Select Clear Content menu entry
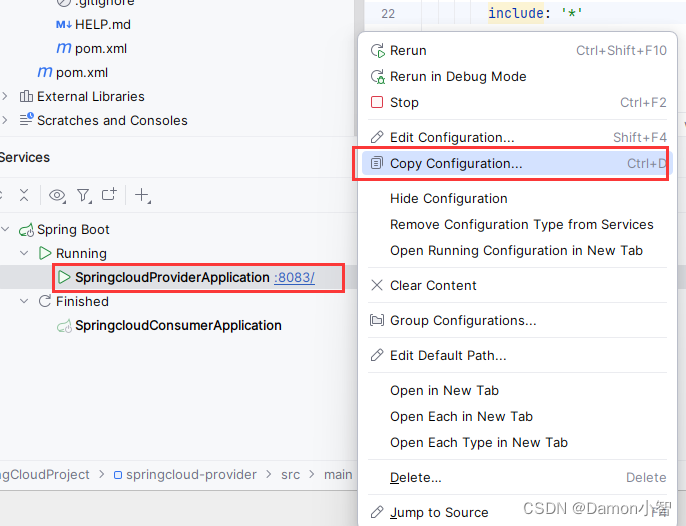This screenshot has width=686, height=526. [518, 285]
